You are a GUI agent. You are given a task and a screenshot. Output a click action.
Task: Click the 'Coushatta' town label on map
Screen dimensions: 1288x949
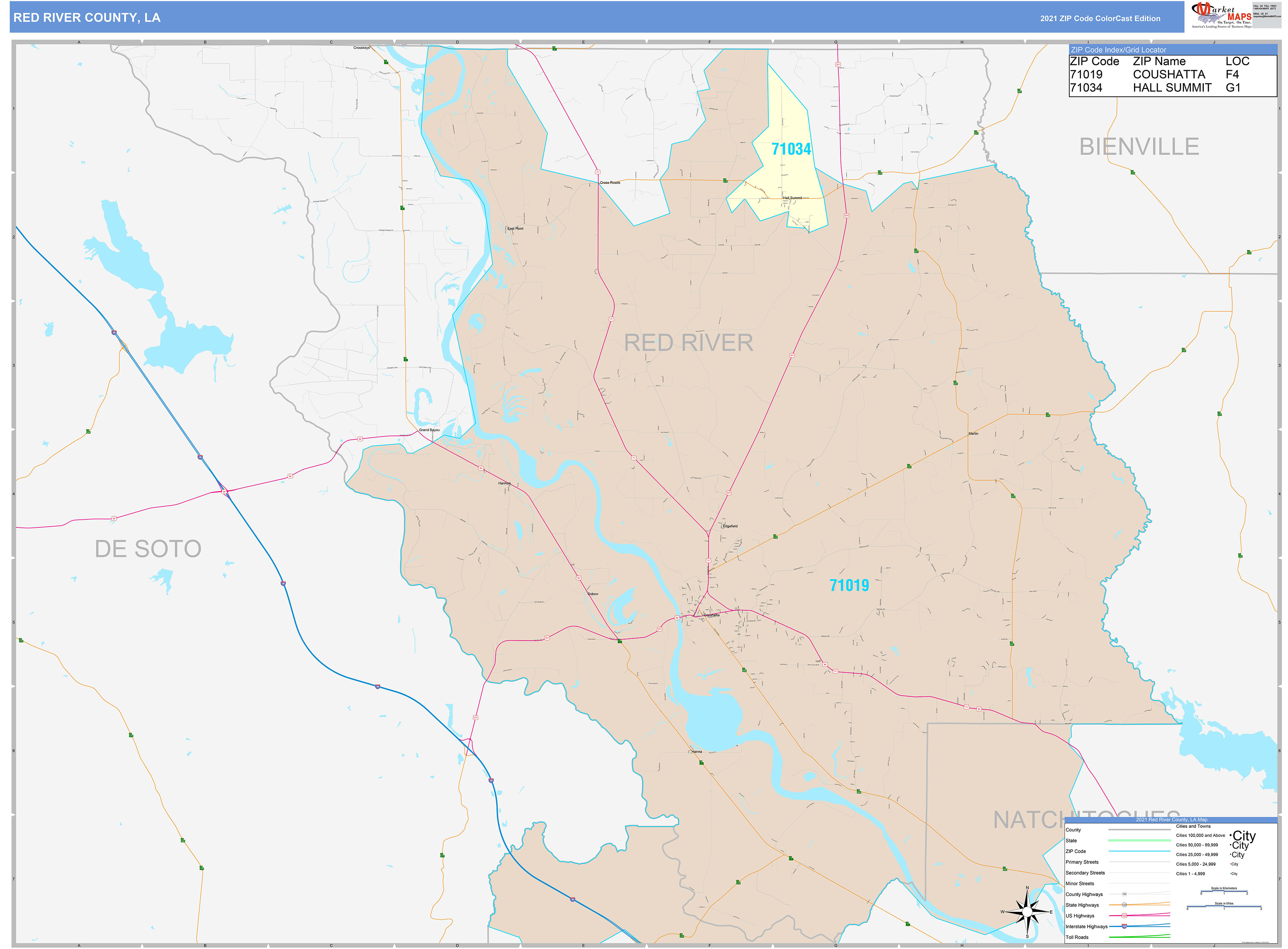711,615
